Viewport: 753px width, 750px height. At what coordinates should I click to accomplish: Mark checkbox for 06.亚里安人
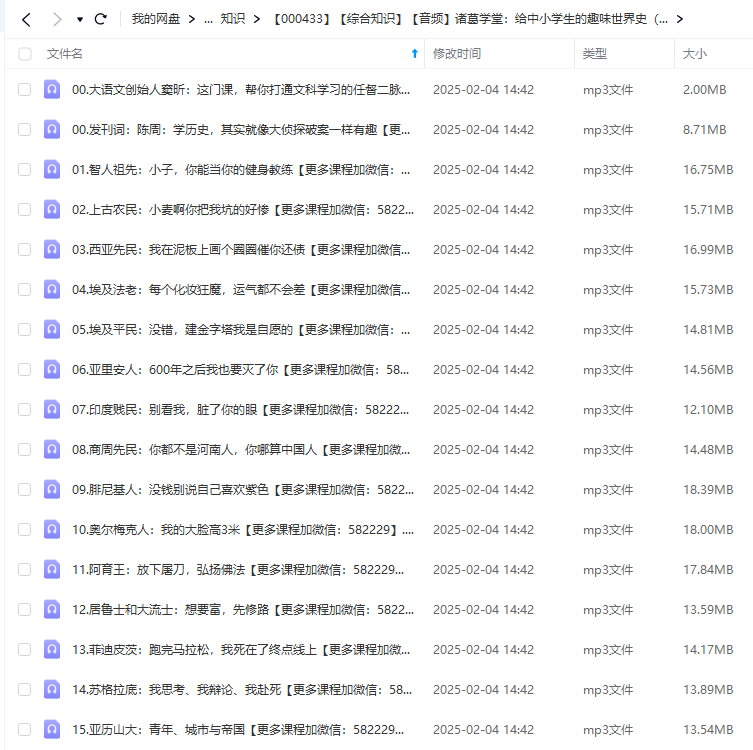point(24,370)
